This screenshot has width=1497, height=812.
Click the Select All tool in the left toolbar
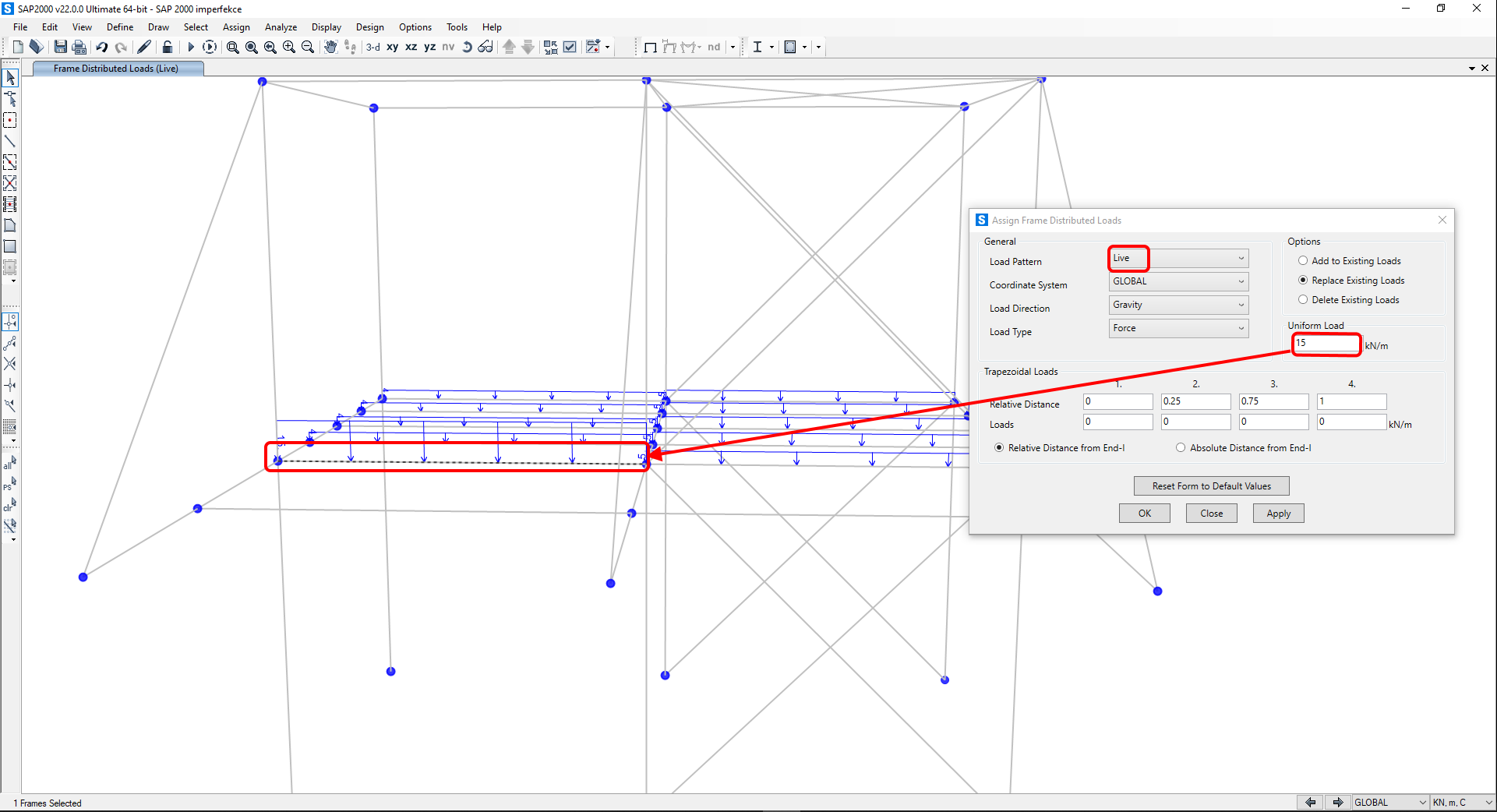[10, 464]
